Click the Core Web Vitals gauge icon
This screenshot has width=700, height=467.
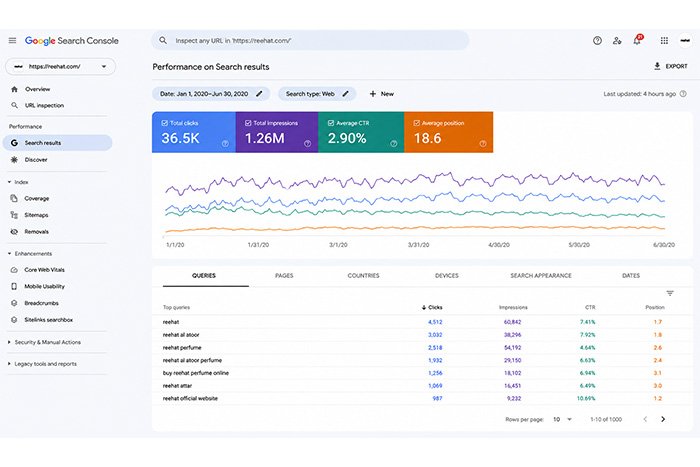click(14, 270)
